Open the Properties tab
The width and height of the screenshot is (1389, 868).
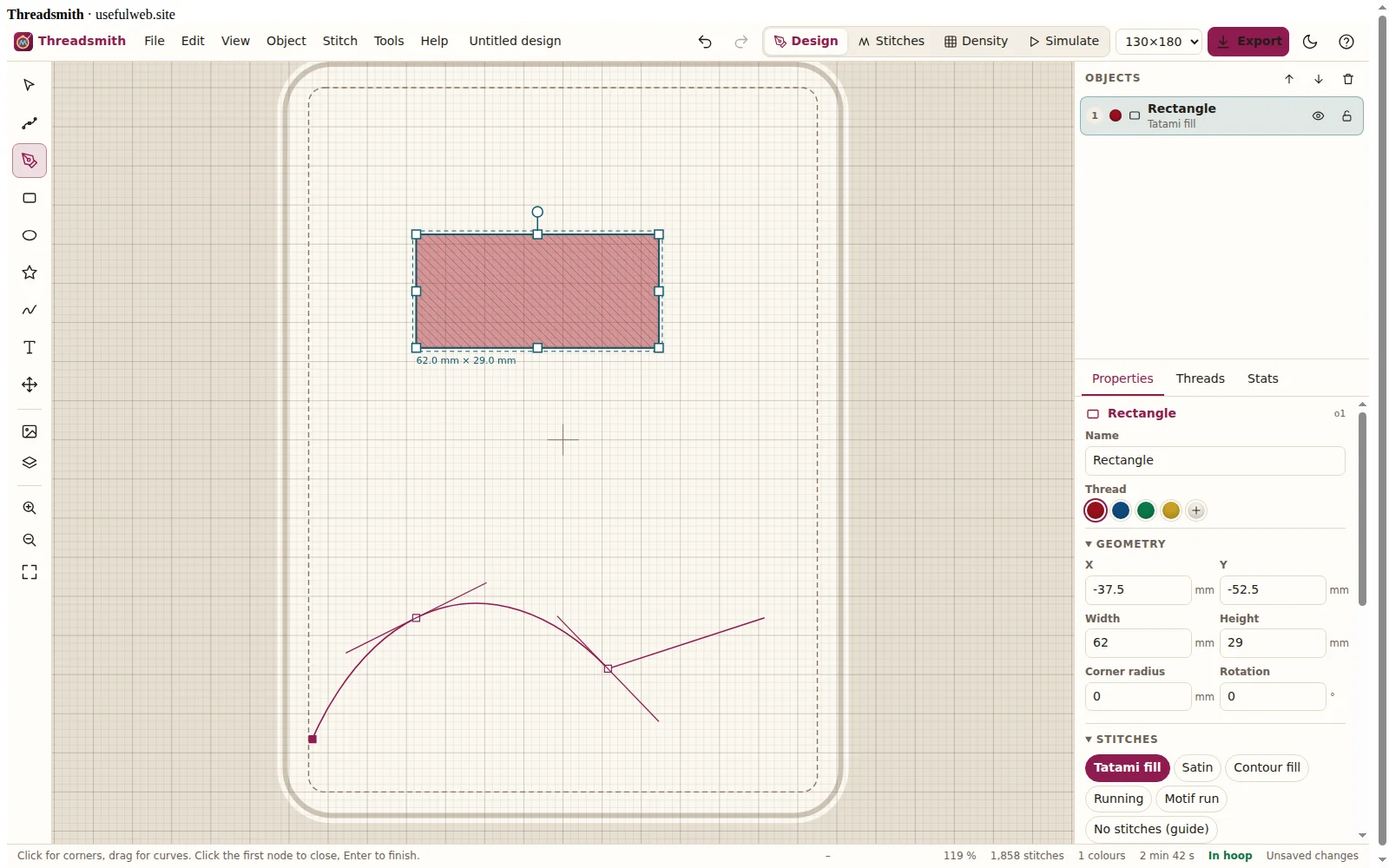pyautogui.click(x=1122, y=378)
